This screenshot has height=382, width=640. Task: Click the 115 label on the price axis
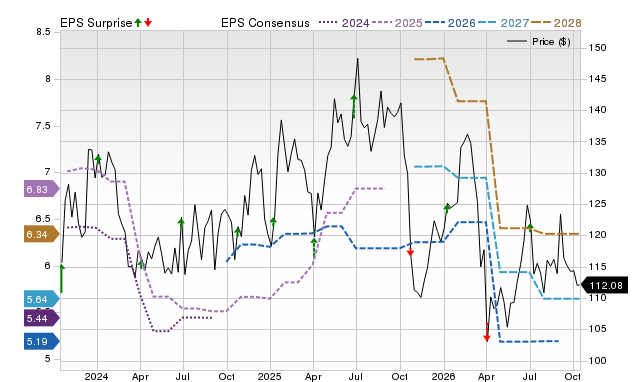(x=598, y=267)
